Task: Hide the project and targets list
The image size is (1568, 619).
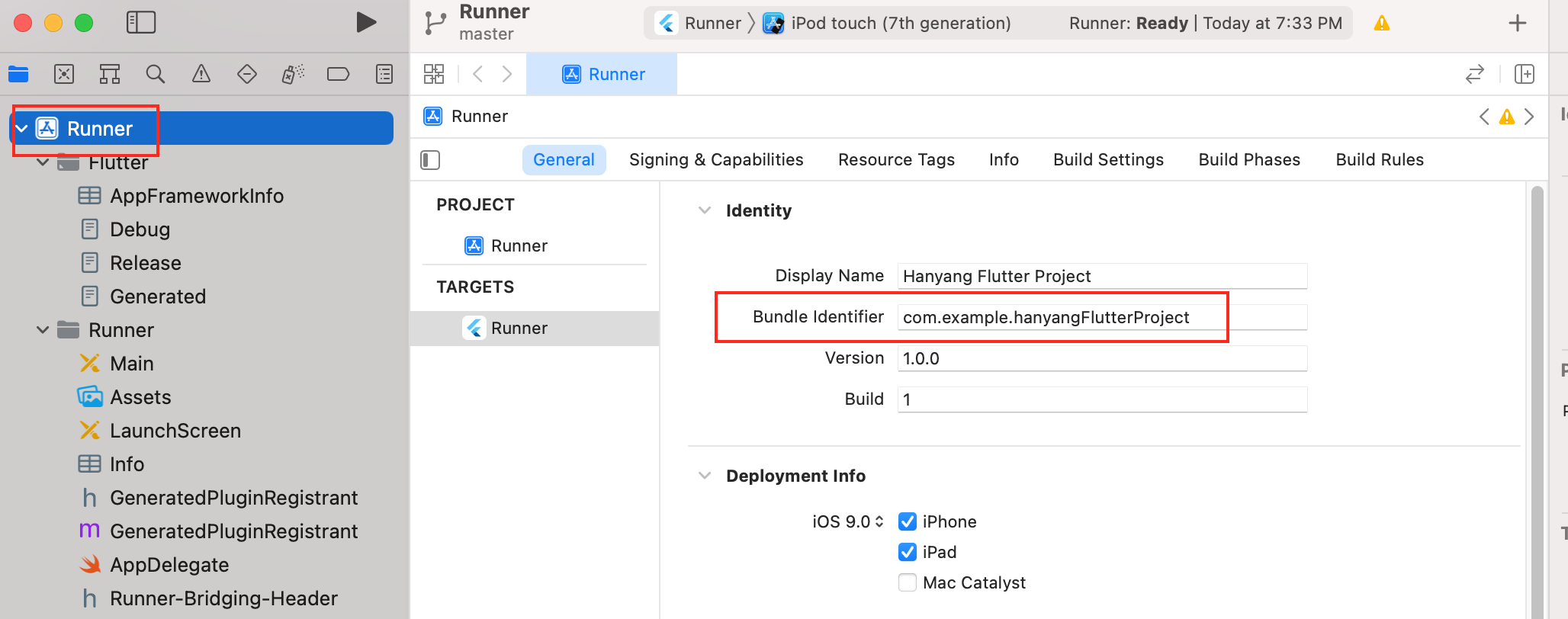Action: 430,159
